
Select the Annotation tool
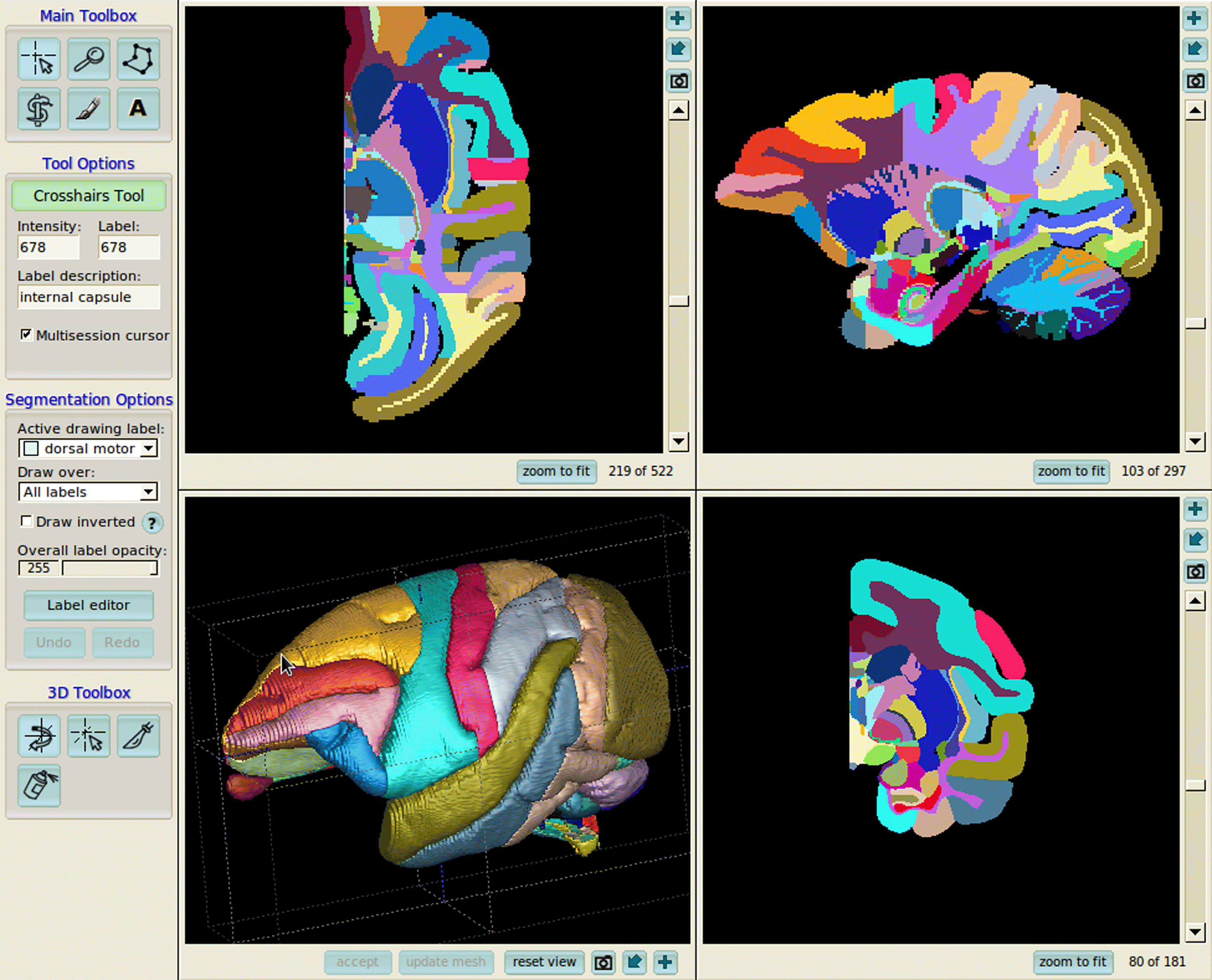pos(138,109)
